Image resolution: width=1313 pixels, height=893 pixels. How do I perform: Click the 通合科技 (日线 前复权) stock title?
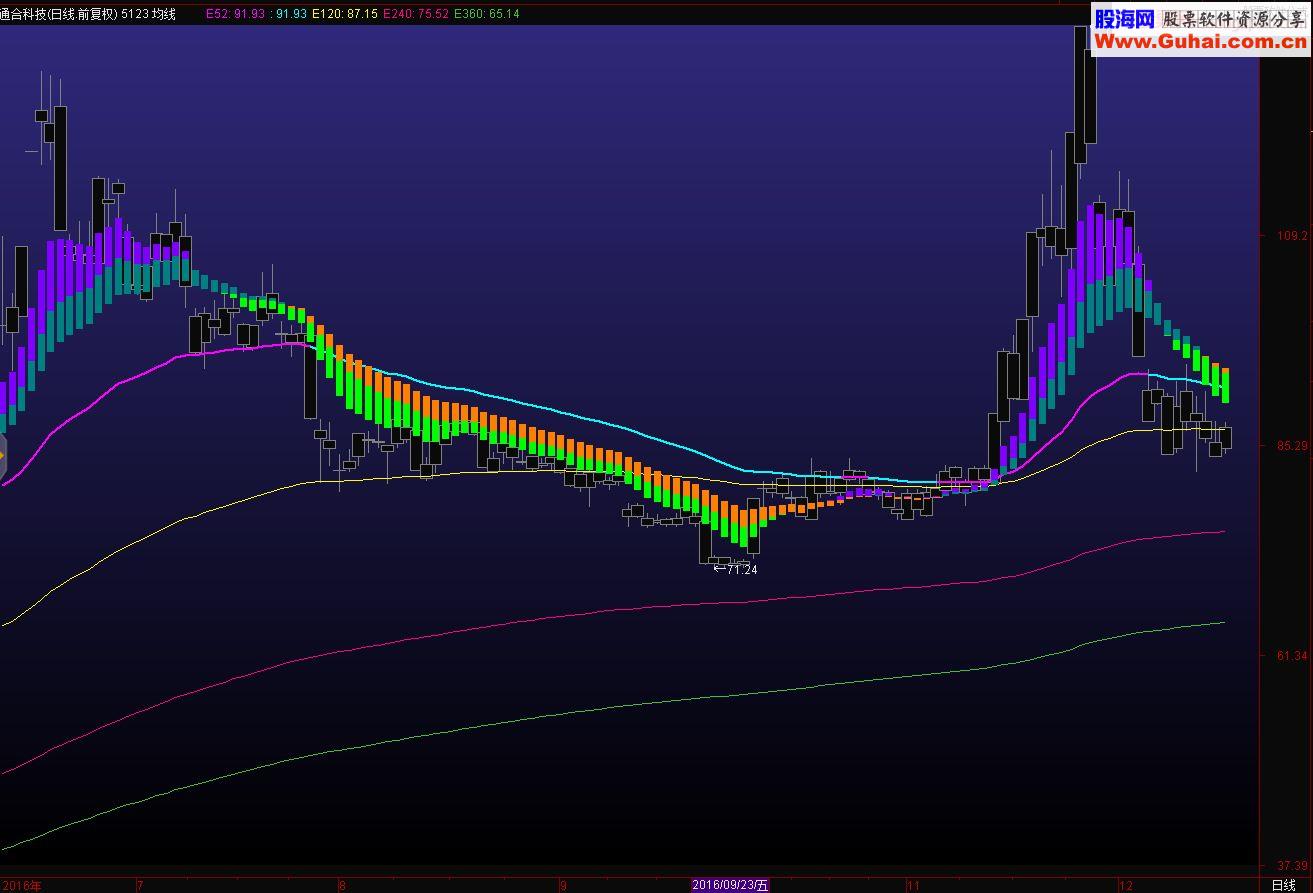coord(58,14)
